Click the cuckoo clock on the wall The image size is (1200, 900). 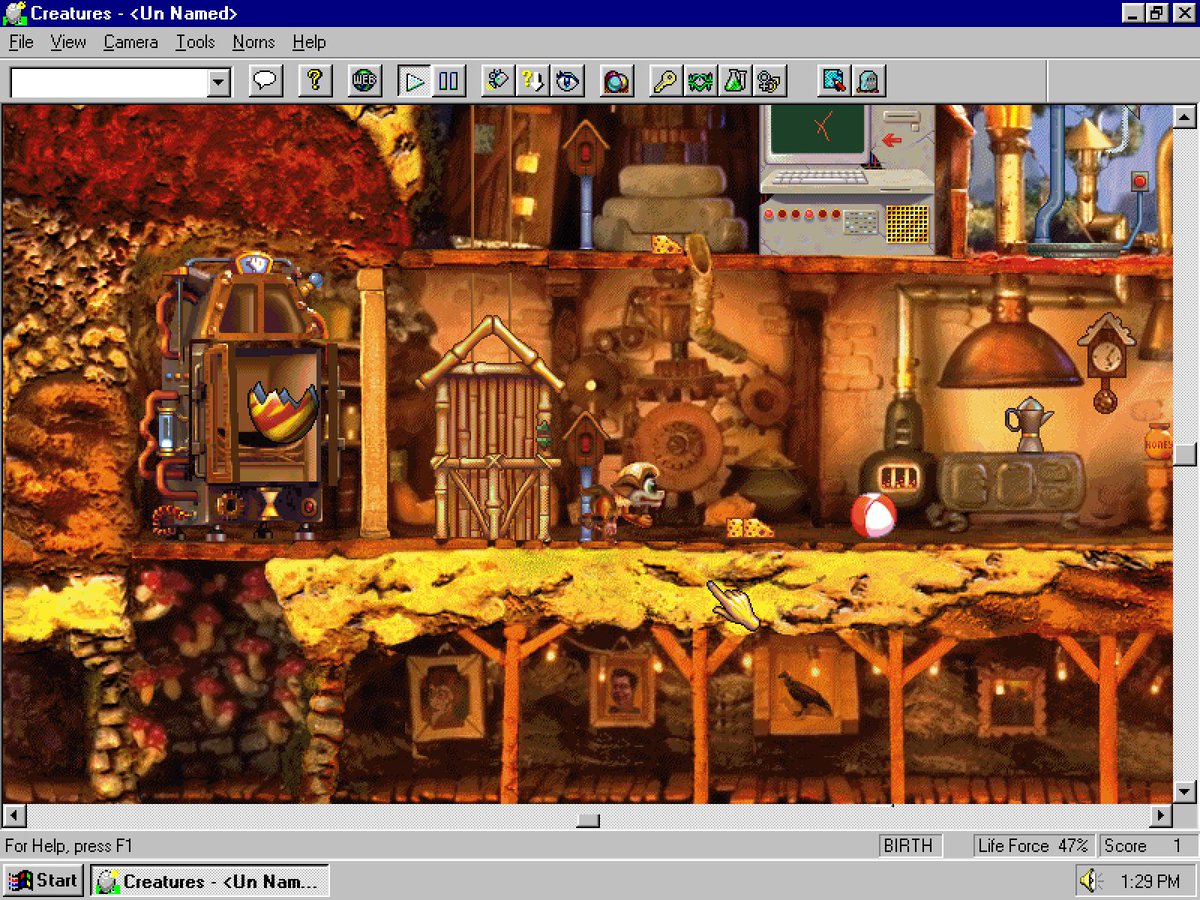click(1105, 360)
